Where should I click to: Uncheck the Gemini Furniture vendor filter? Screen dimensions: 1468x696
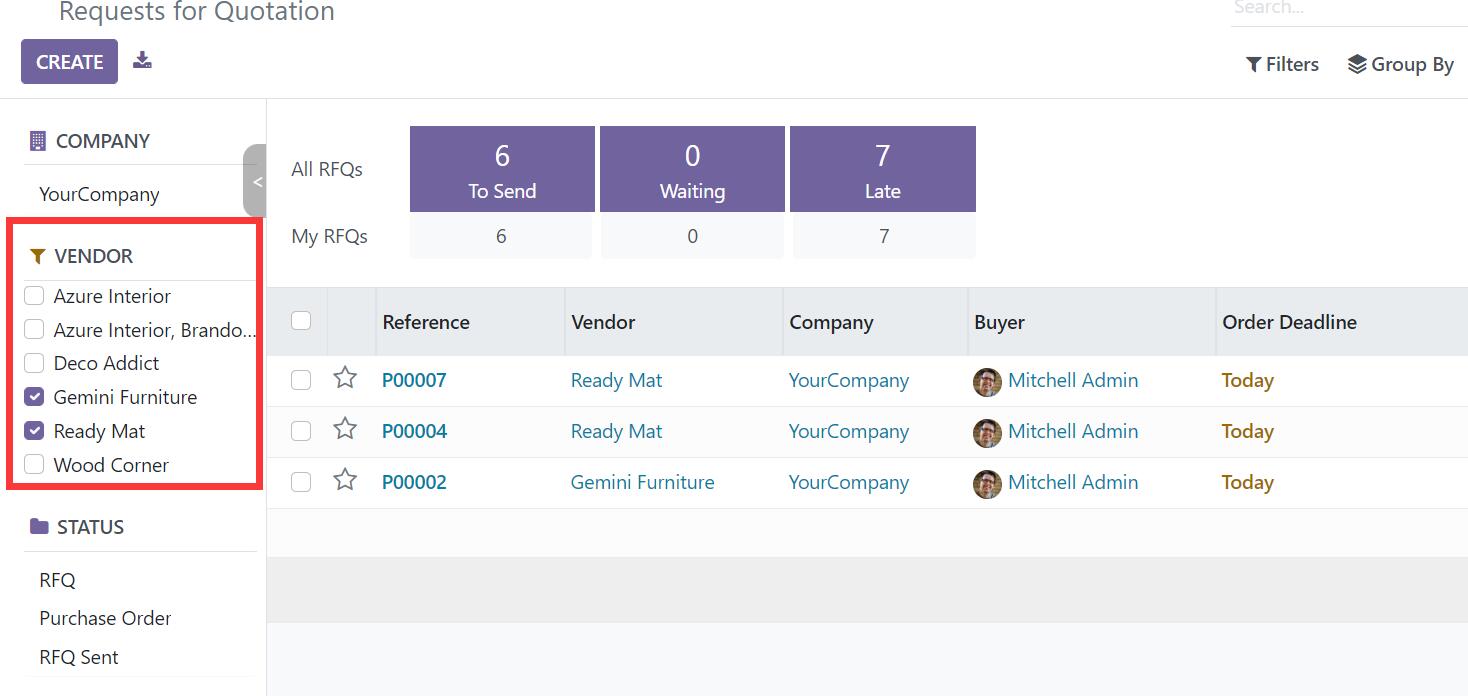(34, 397)
